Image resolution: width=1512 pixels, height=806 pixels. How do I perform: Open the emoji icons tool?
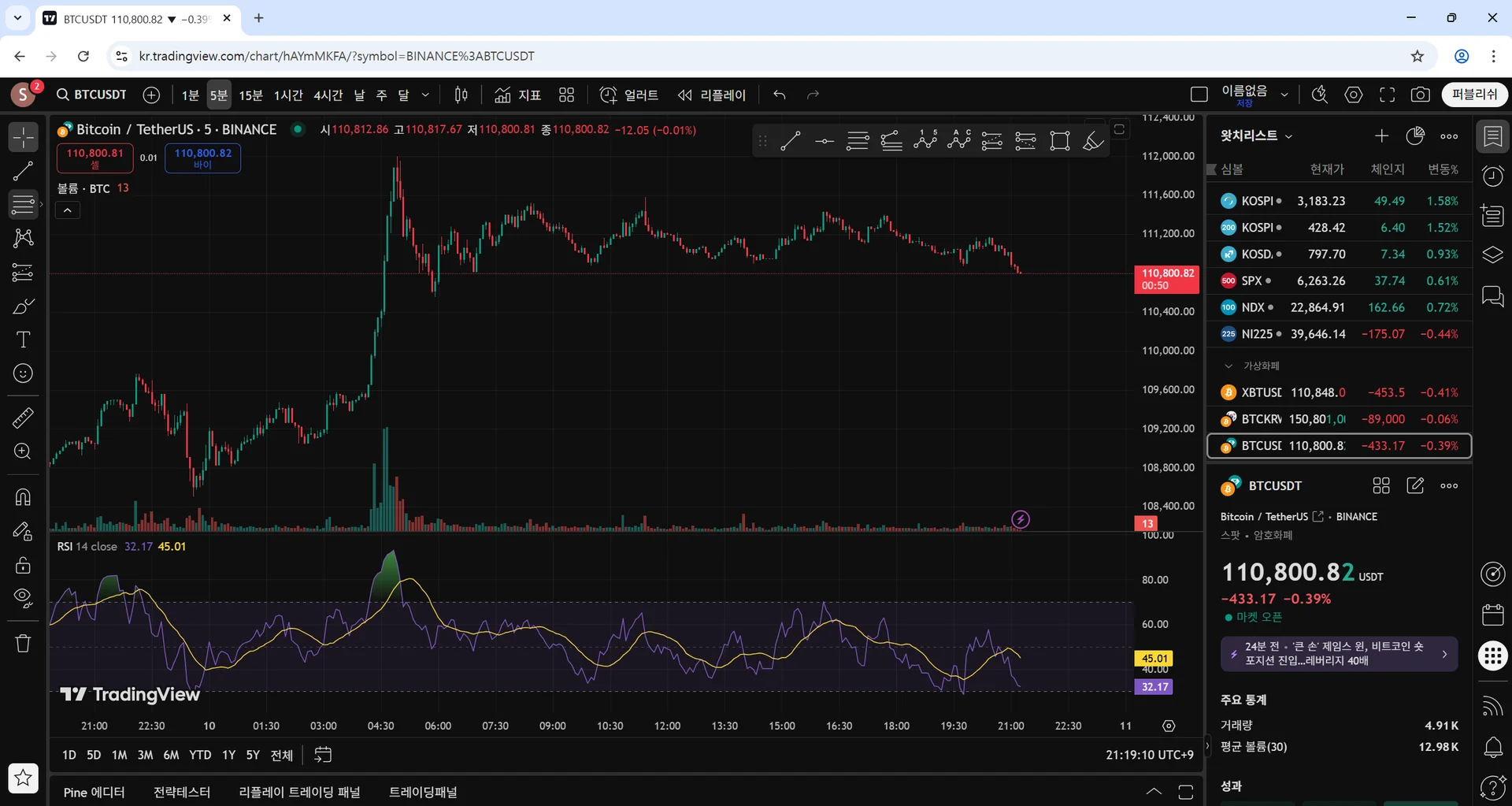24,373
